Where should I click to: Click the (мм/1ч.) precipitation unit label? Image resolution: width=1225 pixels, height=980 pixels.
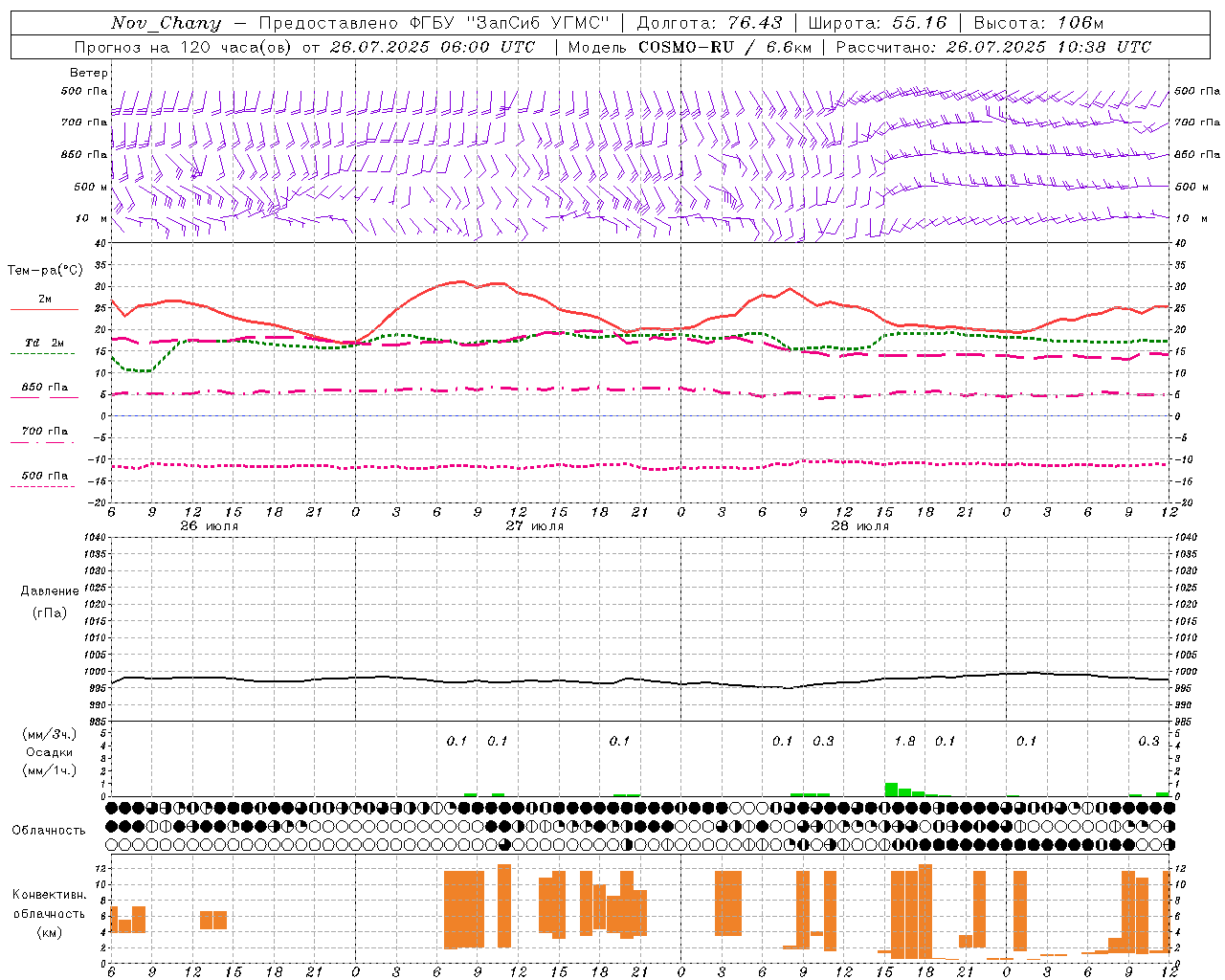(50, 770)
